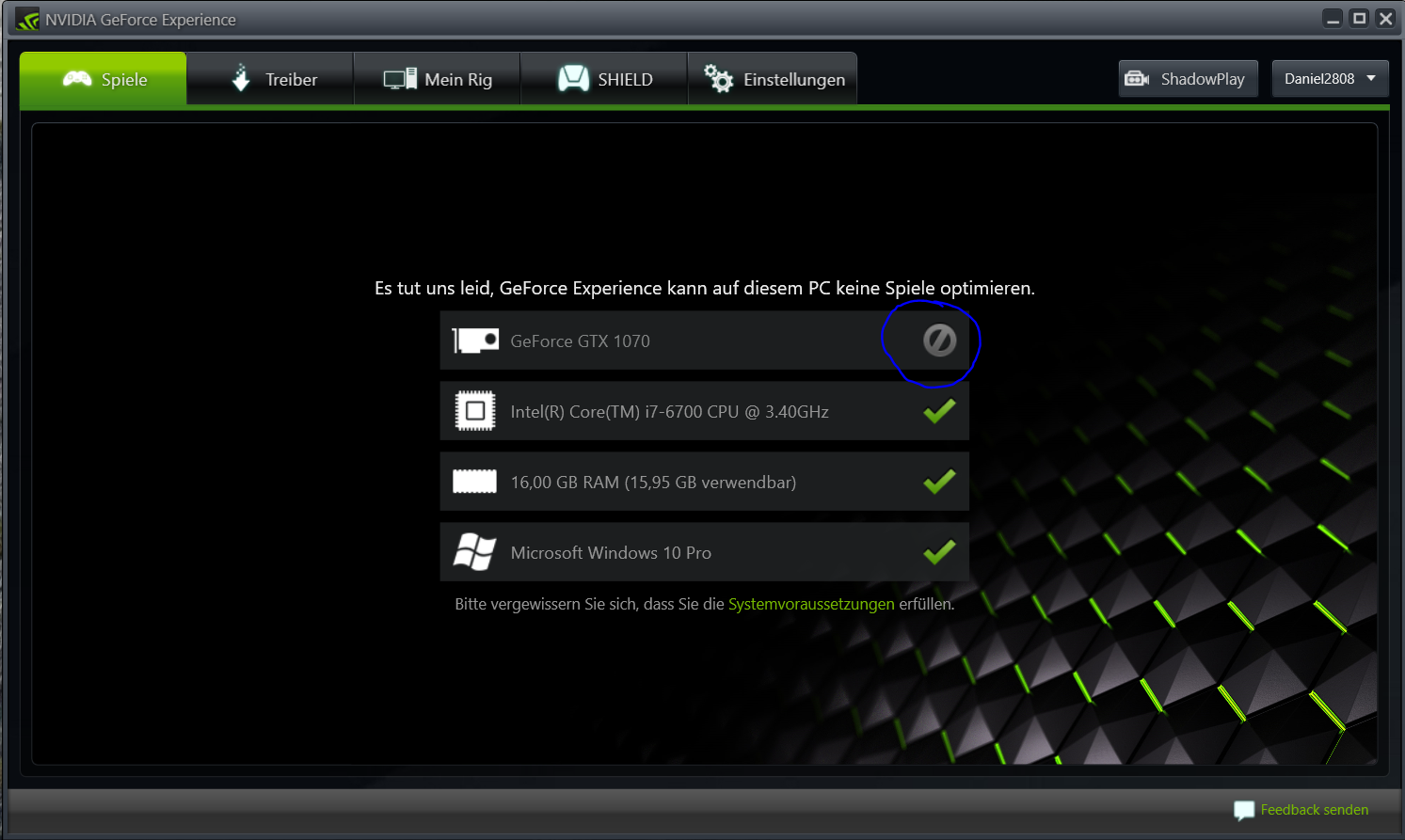1405x840 pixels.
Task: Click the green checkmark beside the CPU
Action: (939, 411)
